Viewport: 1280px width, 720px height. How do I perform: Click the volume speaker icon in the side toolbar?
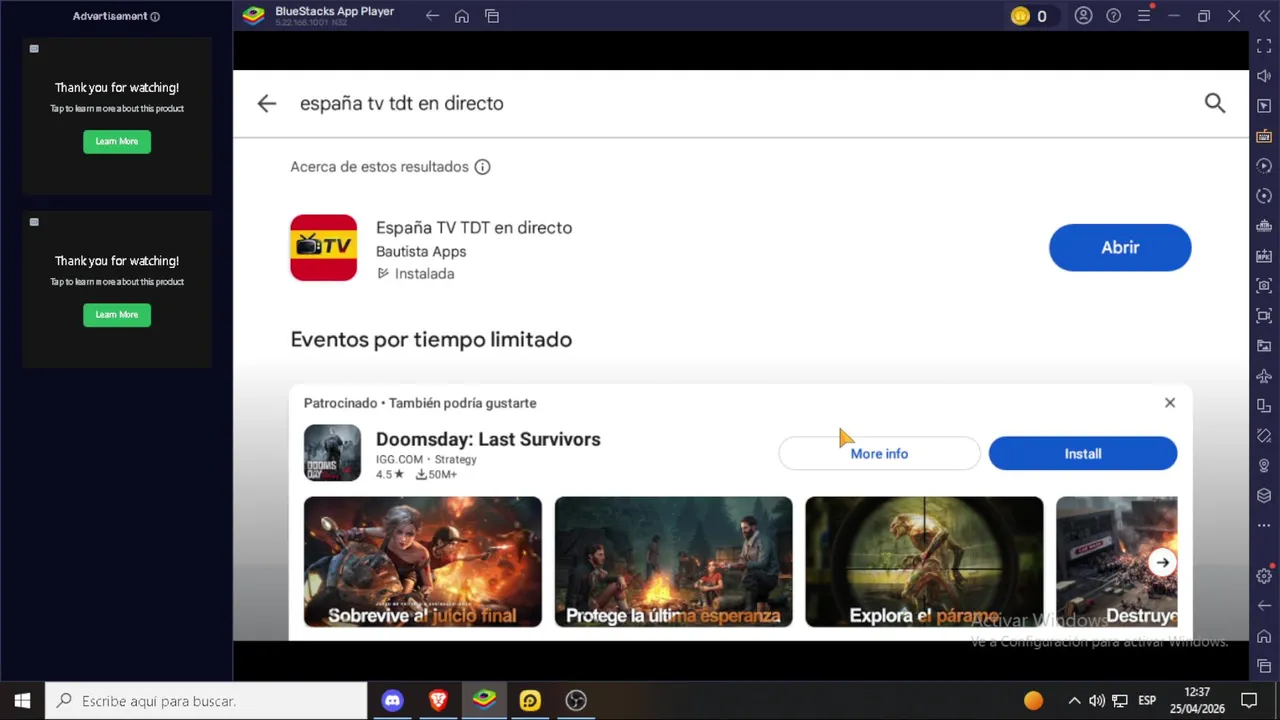(x=1264, y=76)
